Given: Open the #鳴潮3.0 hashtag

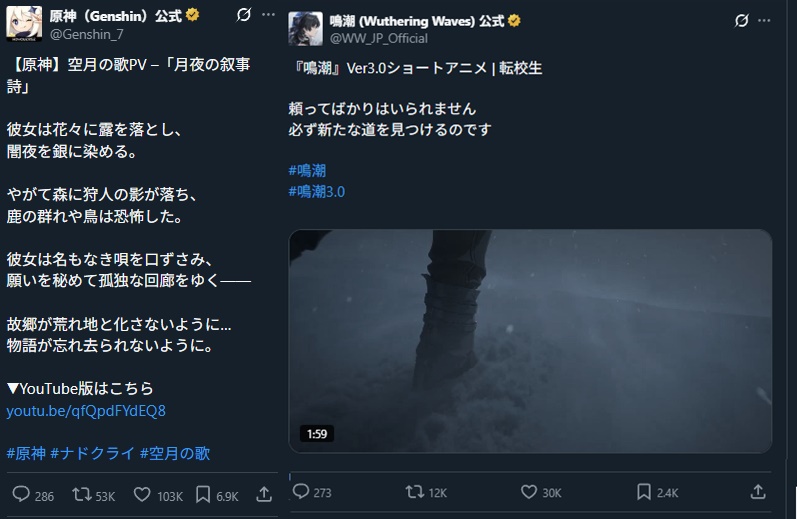Looking at the screenshot, I should pos(317,192).
